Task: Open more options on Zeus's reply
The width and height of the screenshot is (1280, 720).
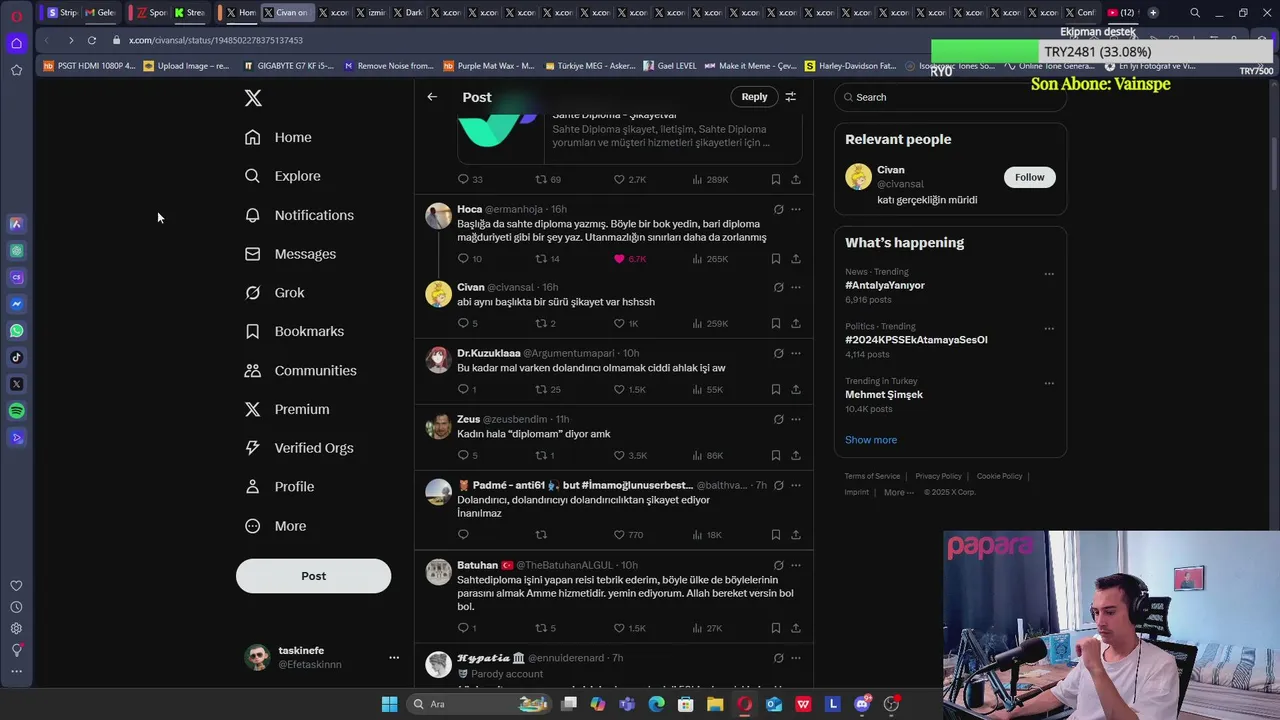Action: (x=796, y=419)
